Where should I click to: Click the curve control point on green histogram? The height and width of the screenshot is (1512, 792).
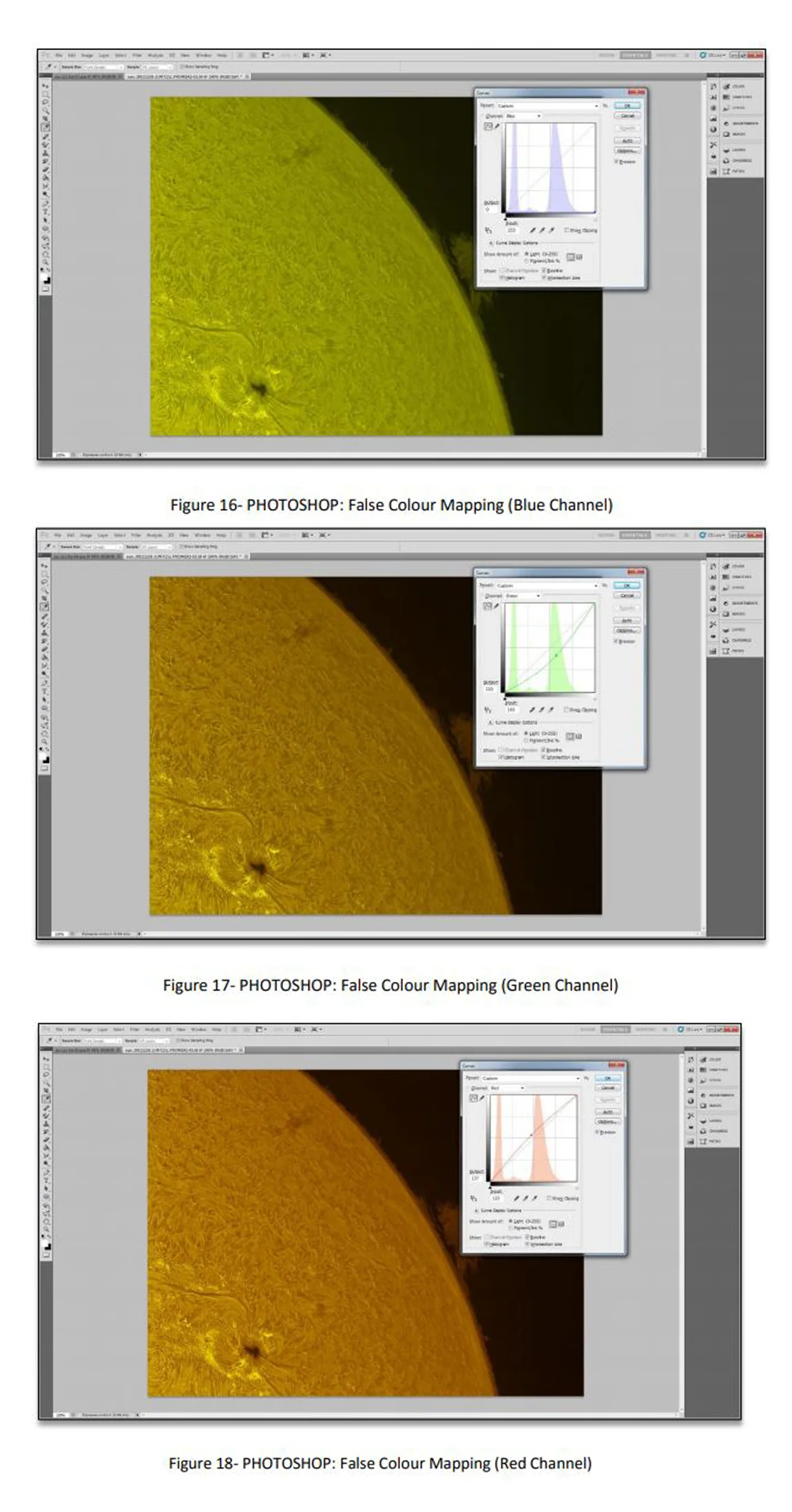556,655
